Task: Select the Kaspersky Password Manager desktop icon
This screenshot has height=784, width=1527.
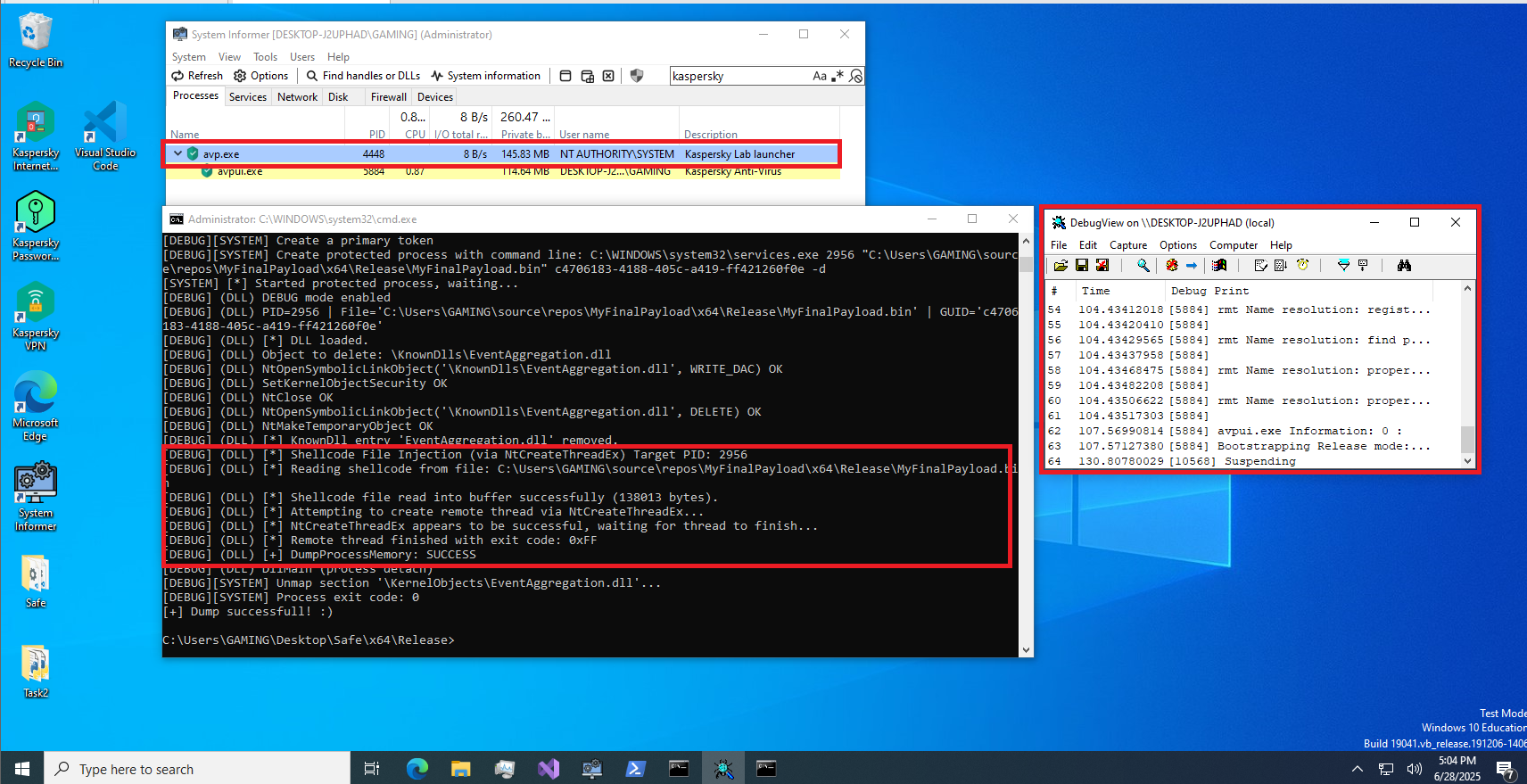Action: pos(36,227)
